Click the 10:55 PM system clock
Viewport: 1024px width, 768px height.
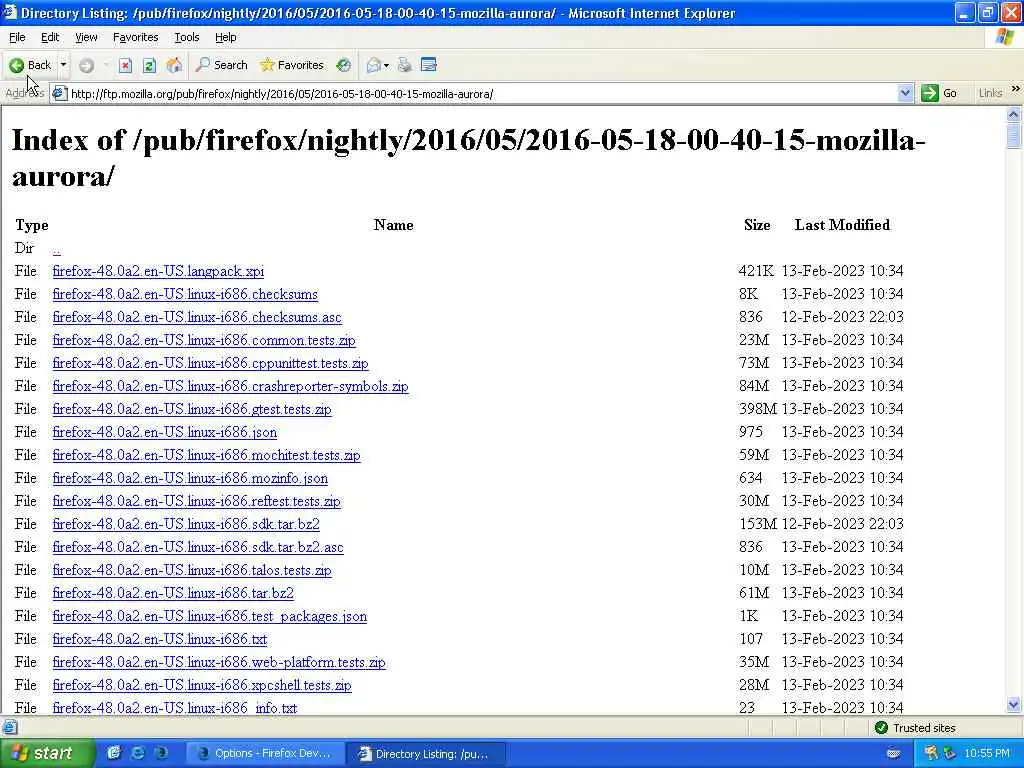coord(987,754)
